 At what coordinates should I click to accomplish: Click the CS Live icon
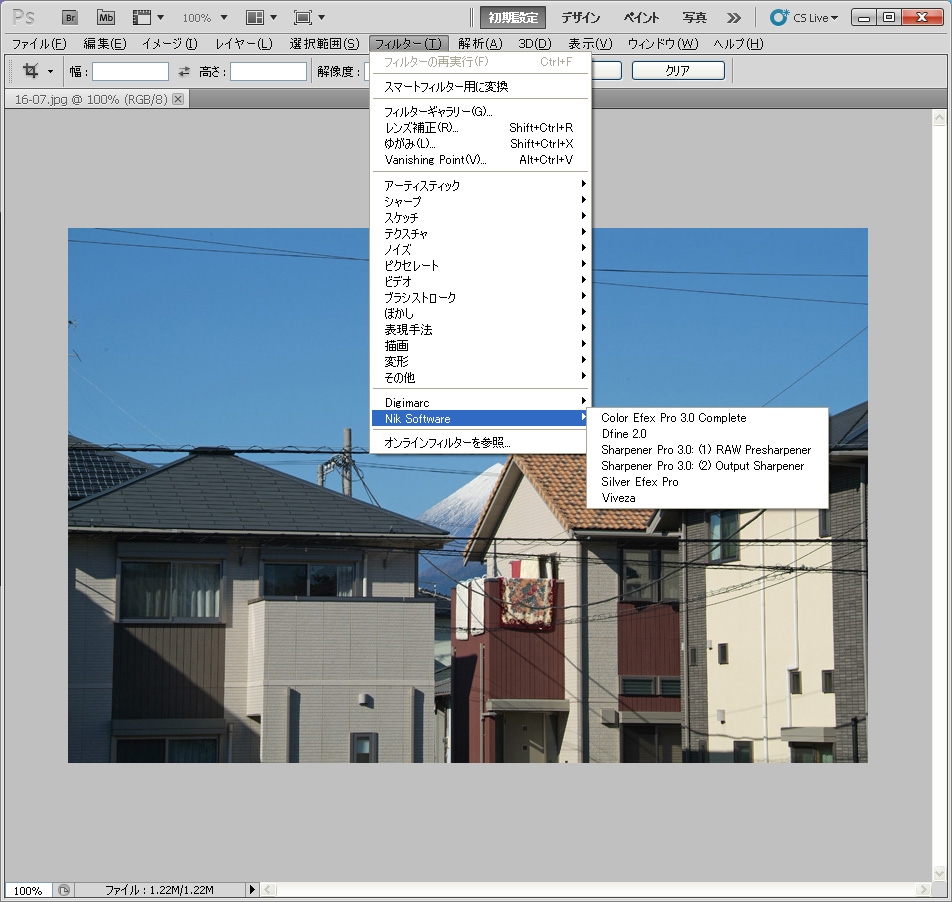point(779,17)
